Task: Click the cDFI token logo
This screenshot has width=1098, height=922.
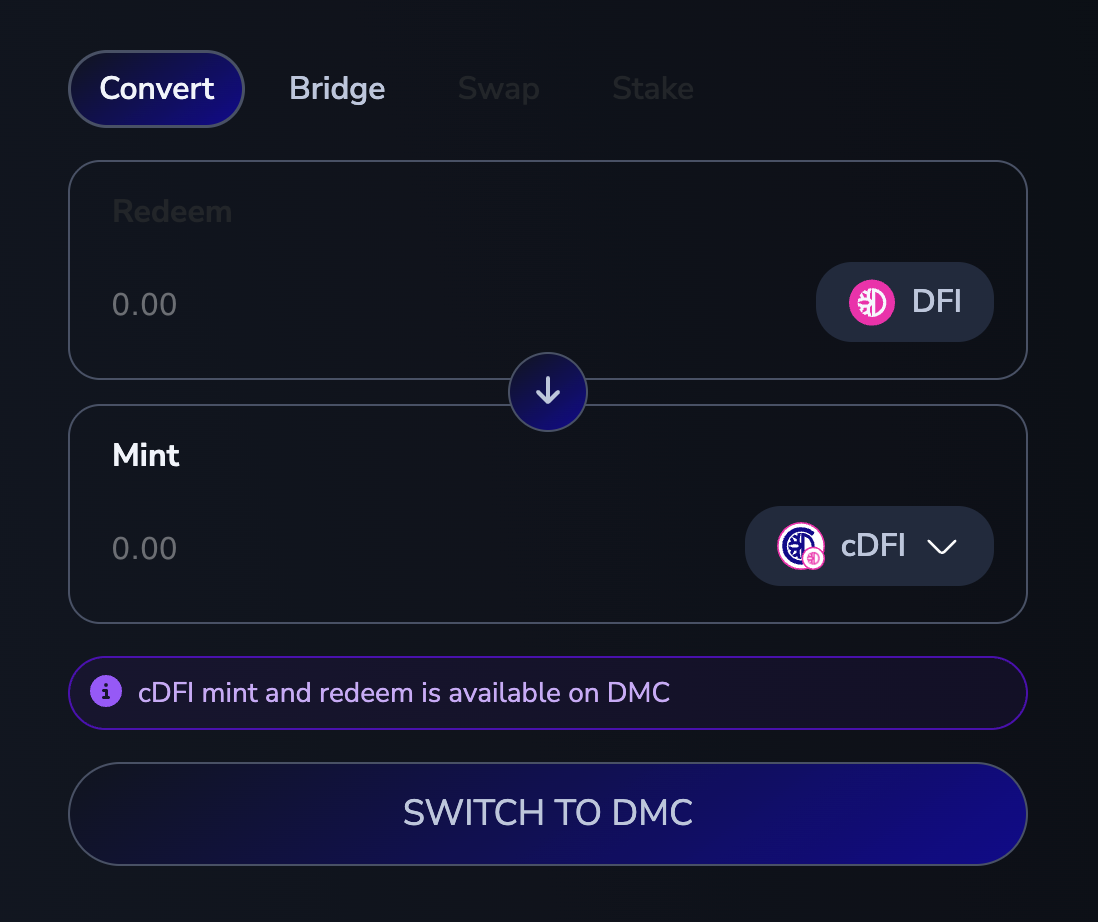Action: tap(800, 546)
